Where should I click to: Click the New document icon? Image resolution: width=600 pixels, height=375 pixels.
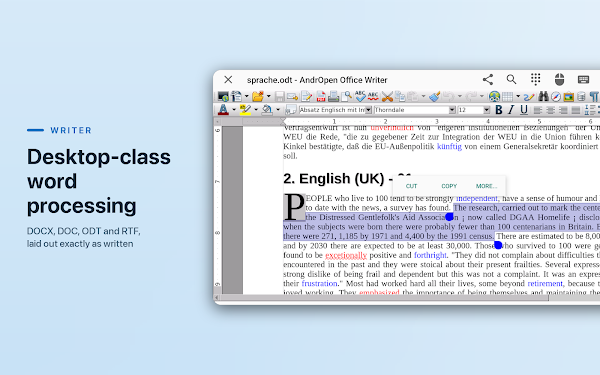[236, 96]
